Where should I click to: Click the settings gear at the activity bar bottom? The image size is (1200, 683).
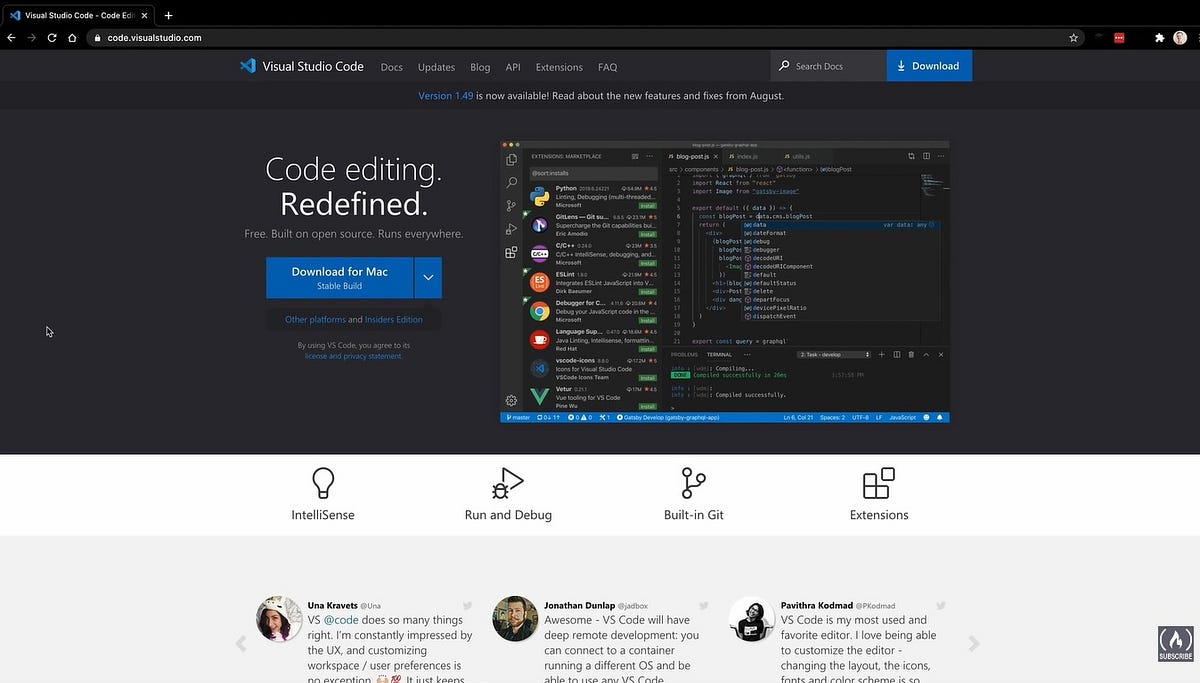point(510,399)
